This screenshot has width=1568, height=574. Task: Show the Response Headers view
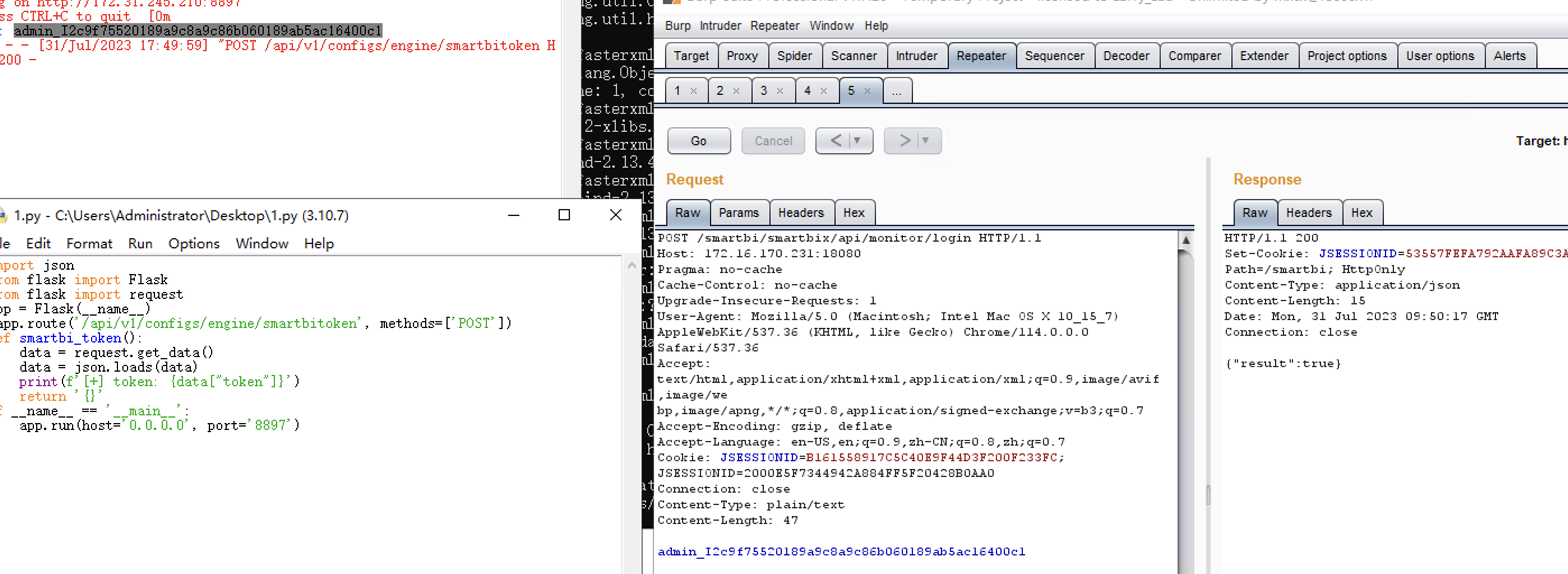pyautogui.click(x=1309, y=213)
